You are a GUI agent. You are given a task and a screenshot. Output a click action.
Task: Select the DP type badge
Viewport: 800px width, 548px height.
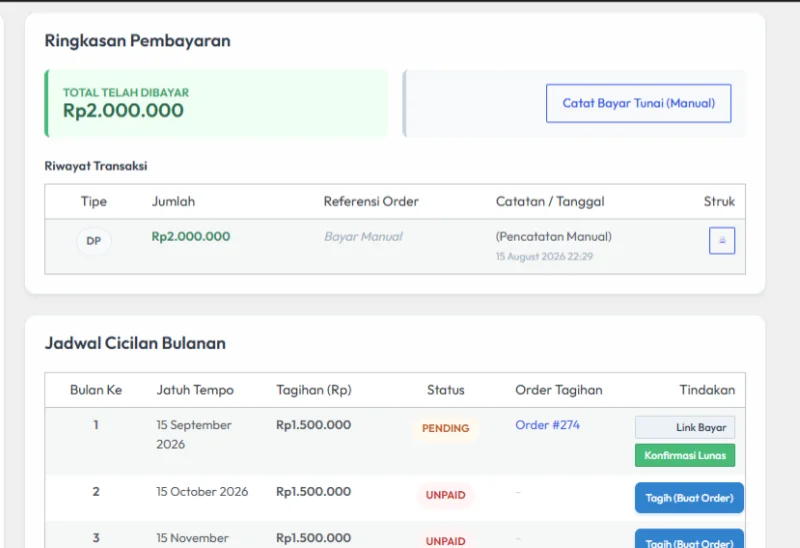[93, 241]
